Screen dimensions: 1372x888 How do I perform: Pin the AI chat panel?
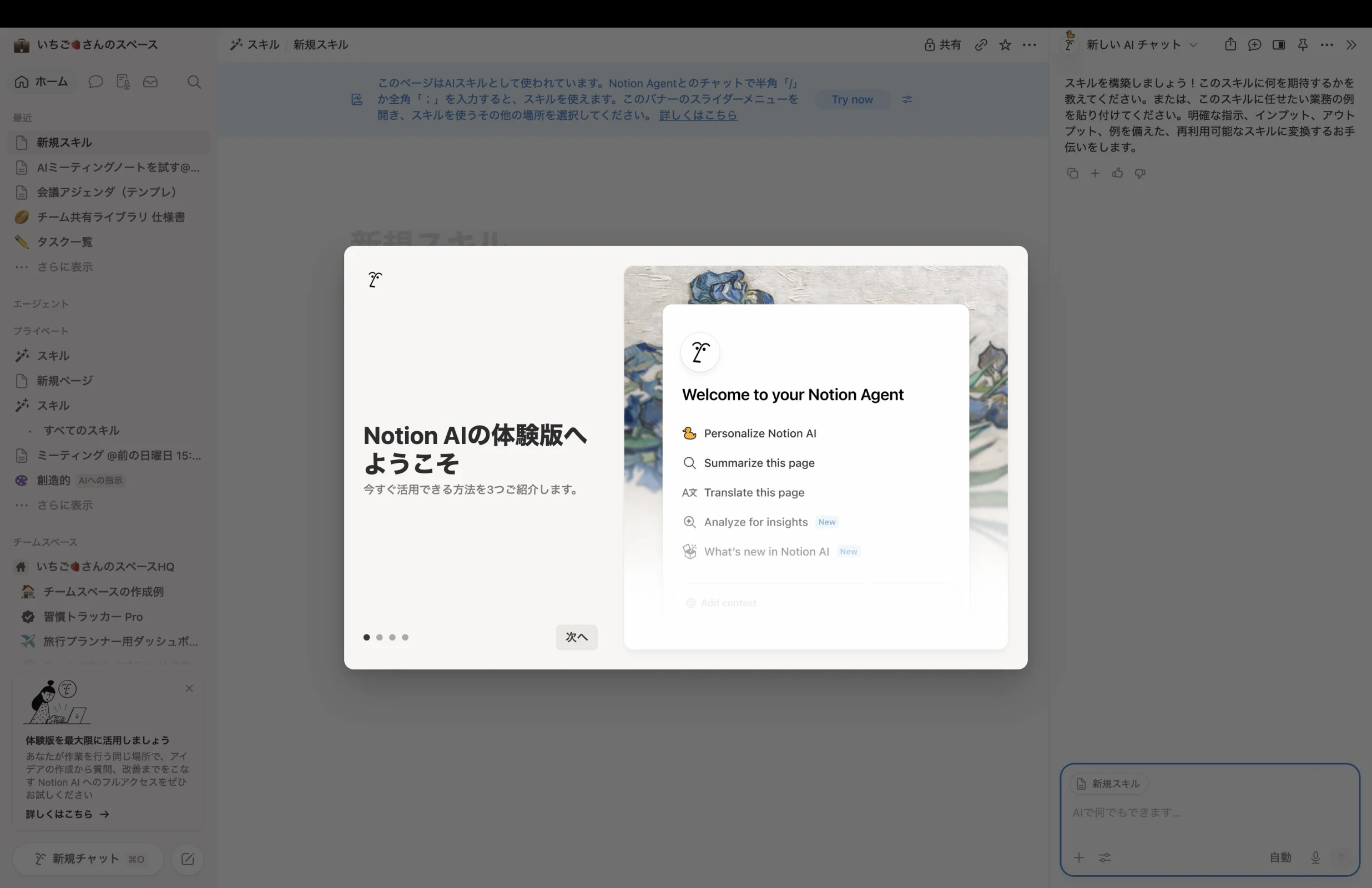click(1302, 44)
